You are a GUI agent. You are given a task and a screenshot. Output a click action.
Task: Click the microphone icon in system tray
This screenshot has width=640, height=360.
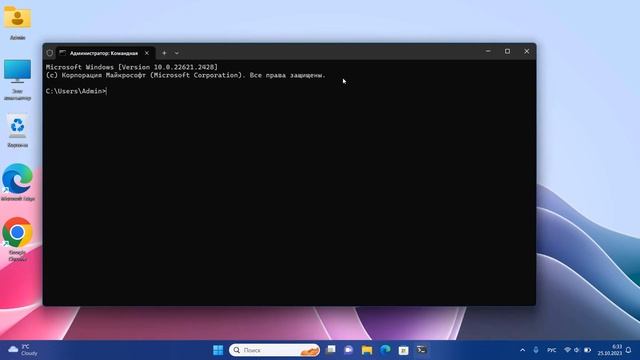pos(536,350)
